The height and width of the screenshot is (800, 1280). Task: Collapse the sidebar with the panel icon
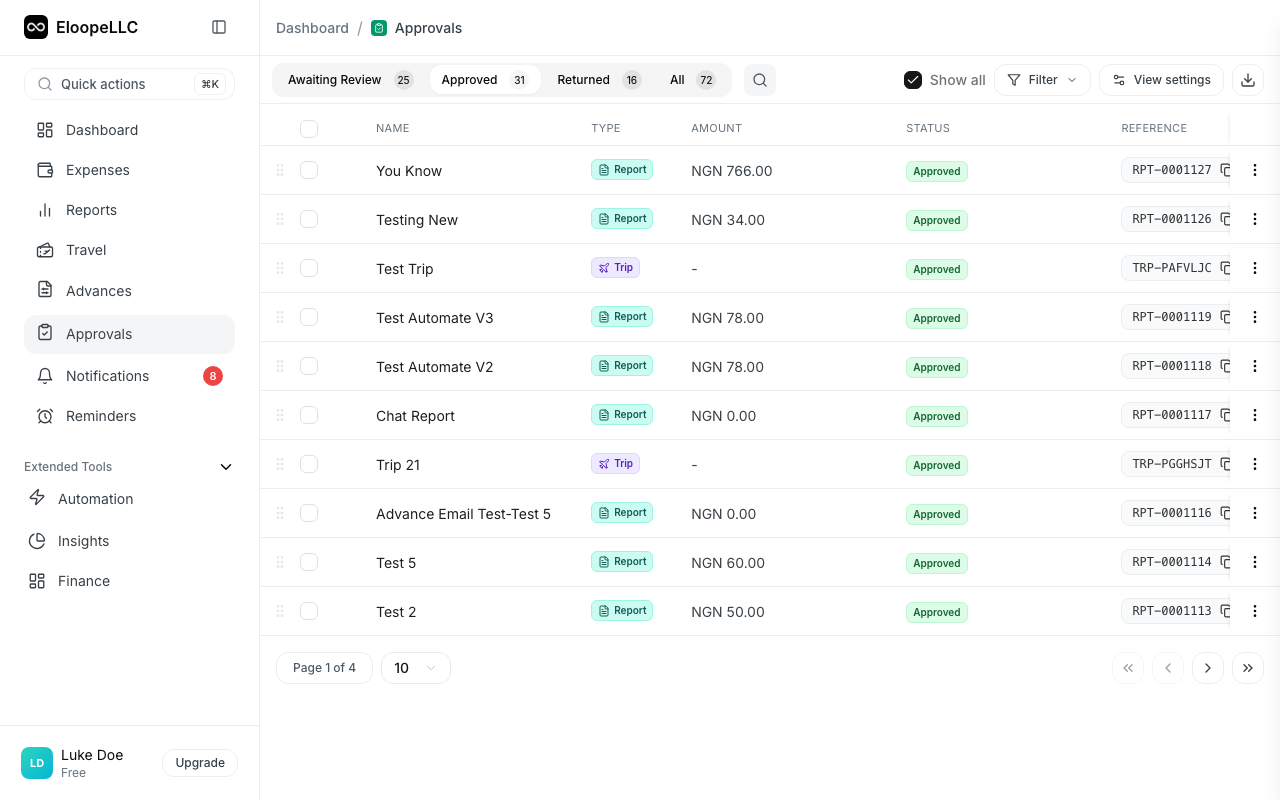click(219, 27)
